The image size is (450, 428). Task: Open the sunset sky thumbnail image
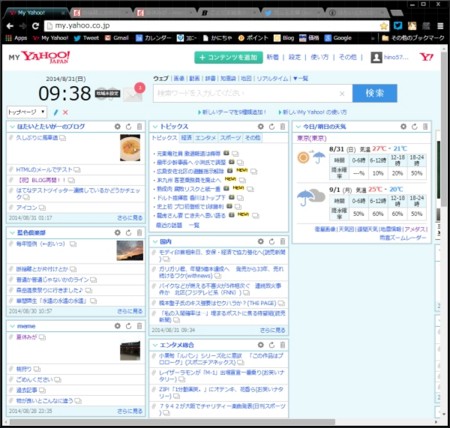coord(130,250)
